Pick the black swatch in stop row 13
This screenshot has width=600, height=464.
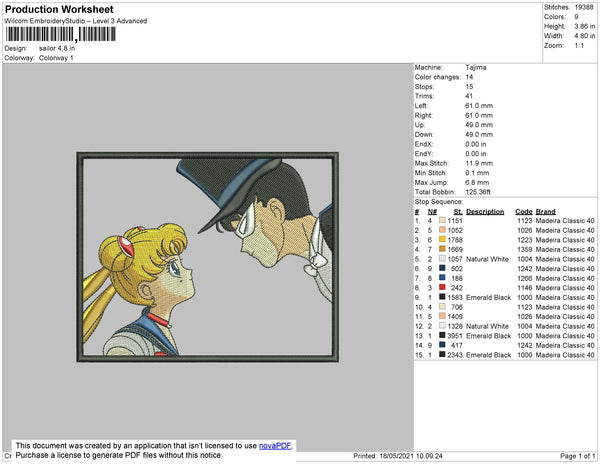pos(442,335)
